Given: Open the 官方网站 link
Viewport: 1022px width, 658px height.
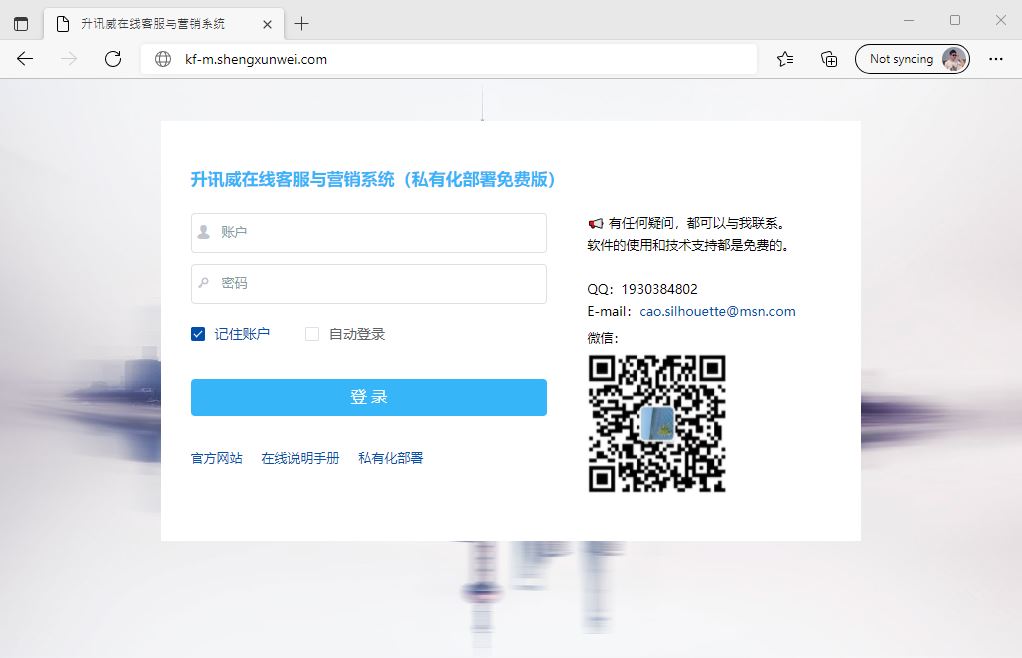Looking at the screenshot, I should click(x=215, y=457).
